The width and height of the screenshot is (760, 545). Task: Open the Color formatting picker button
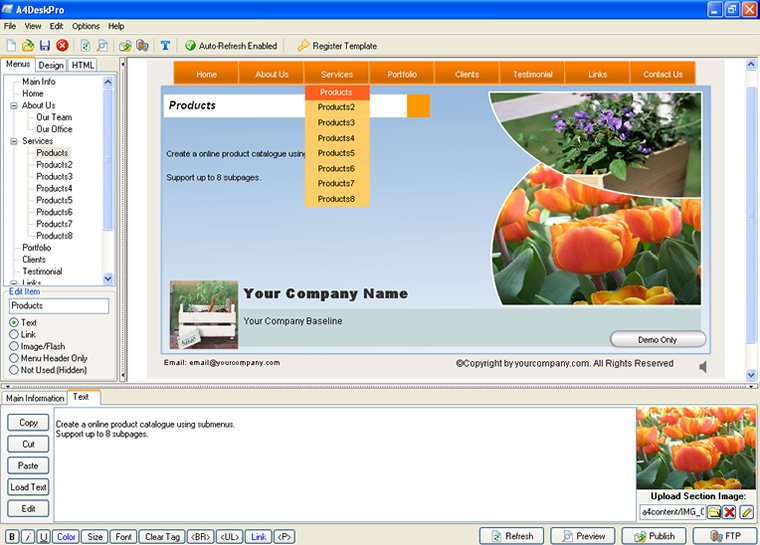[66, 537]
